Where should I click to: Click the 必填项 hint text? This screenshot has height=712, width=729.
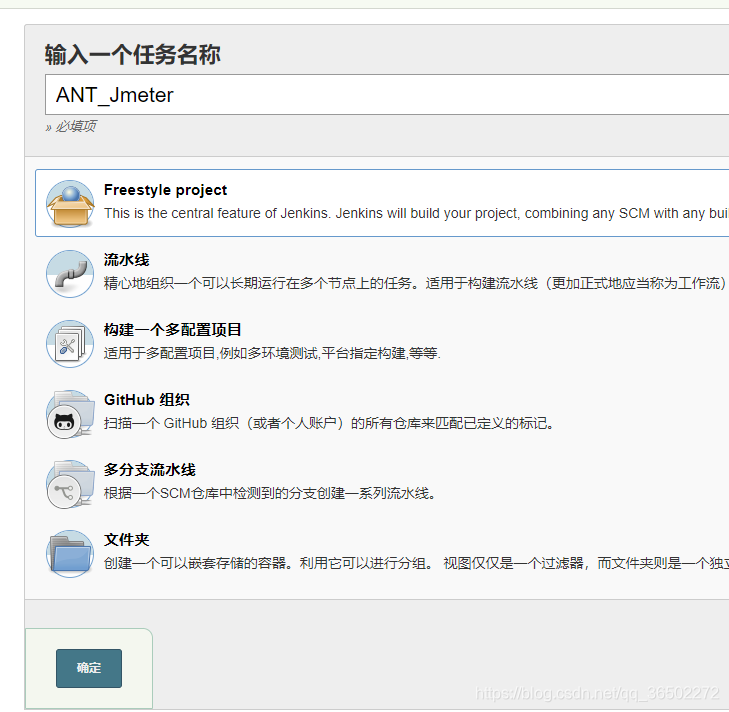click(71, 126)
